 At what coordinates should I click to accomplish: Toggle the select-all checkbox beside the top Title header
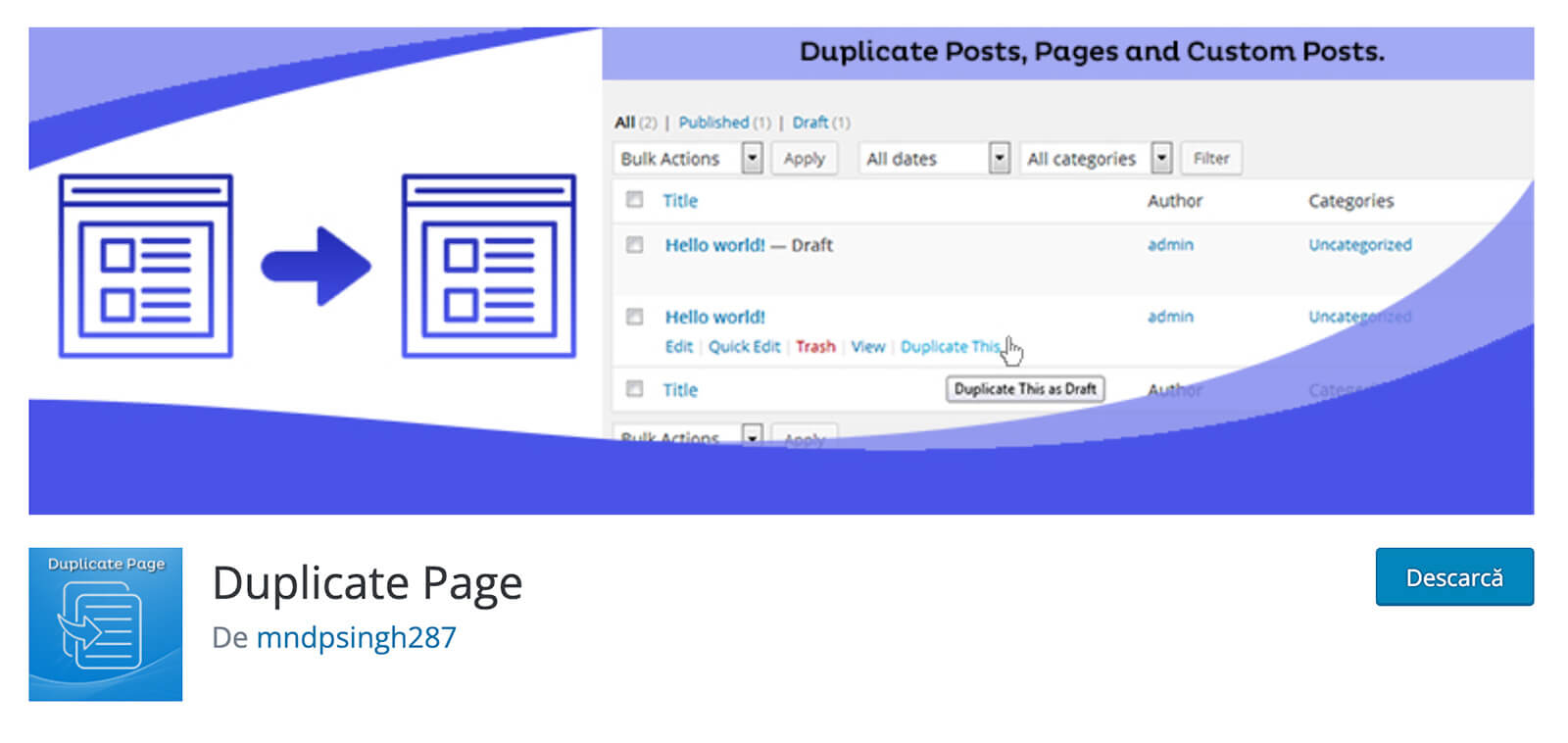(635, 200)
